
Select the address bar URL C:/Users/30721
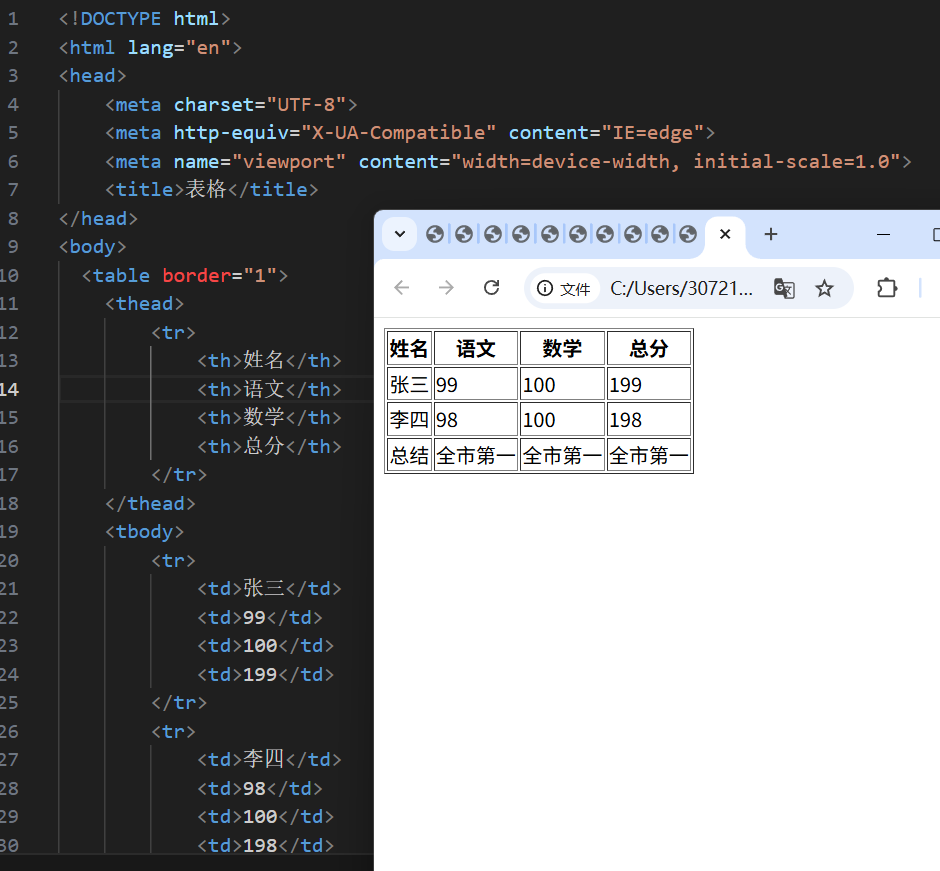(x=681, y=289)
